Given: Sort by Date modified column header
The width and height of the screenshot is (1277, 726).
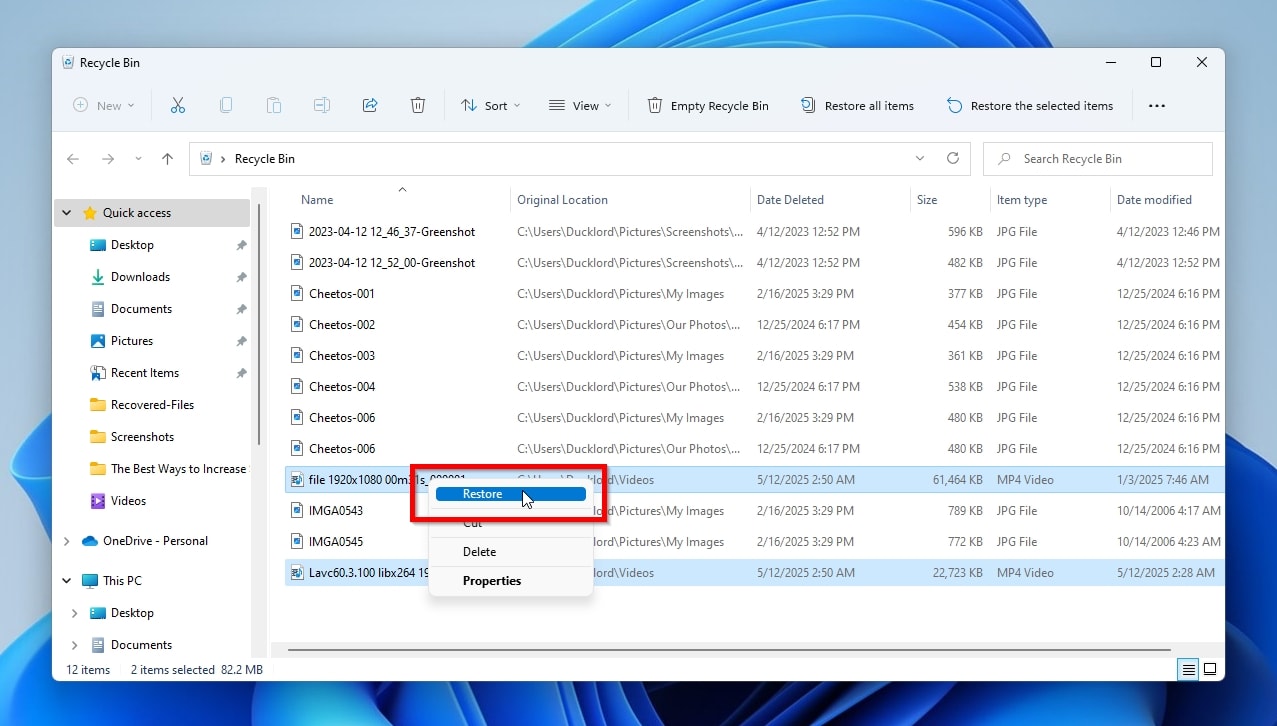Looking at the screenshot, I should pyautogui.click(x=1154, y=200).
